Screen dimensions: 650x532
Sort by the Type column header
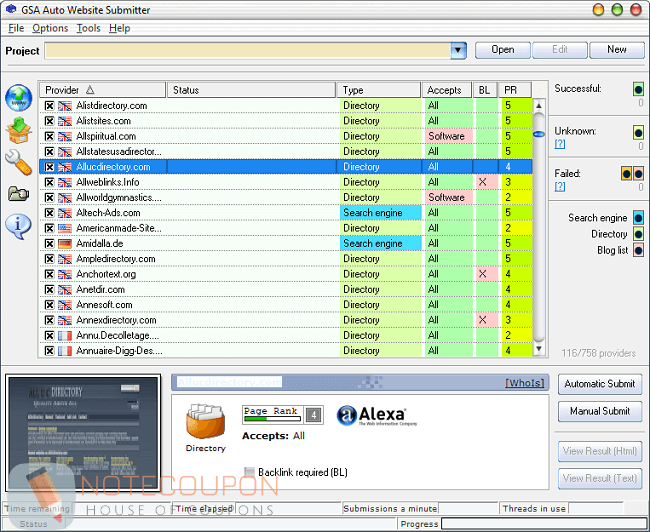pos(379,90)
